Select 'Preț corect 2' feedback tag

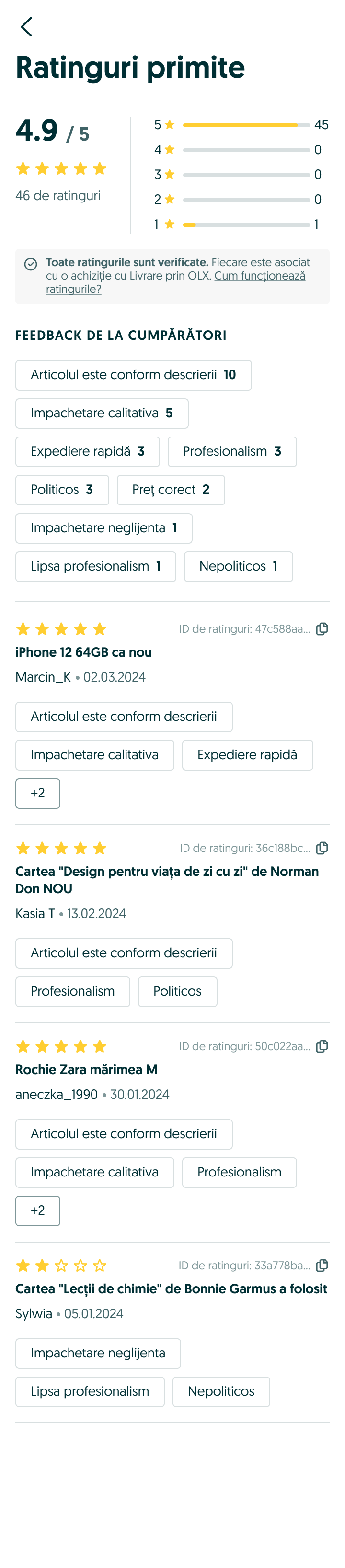171,490
